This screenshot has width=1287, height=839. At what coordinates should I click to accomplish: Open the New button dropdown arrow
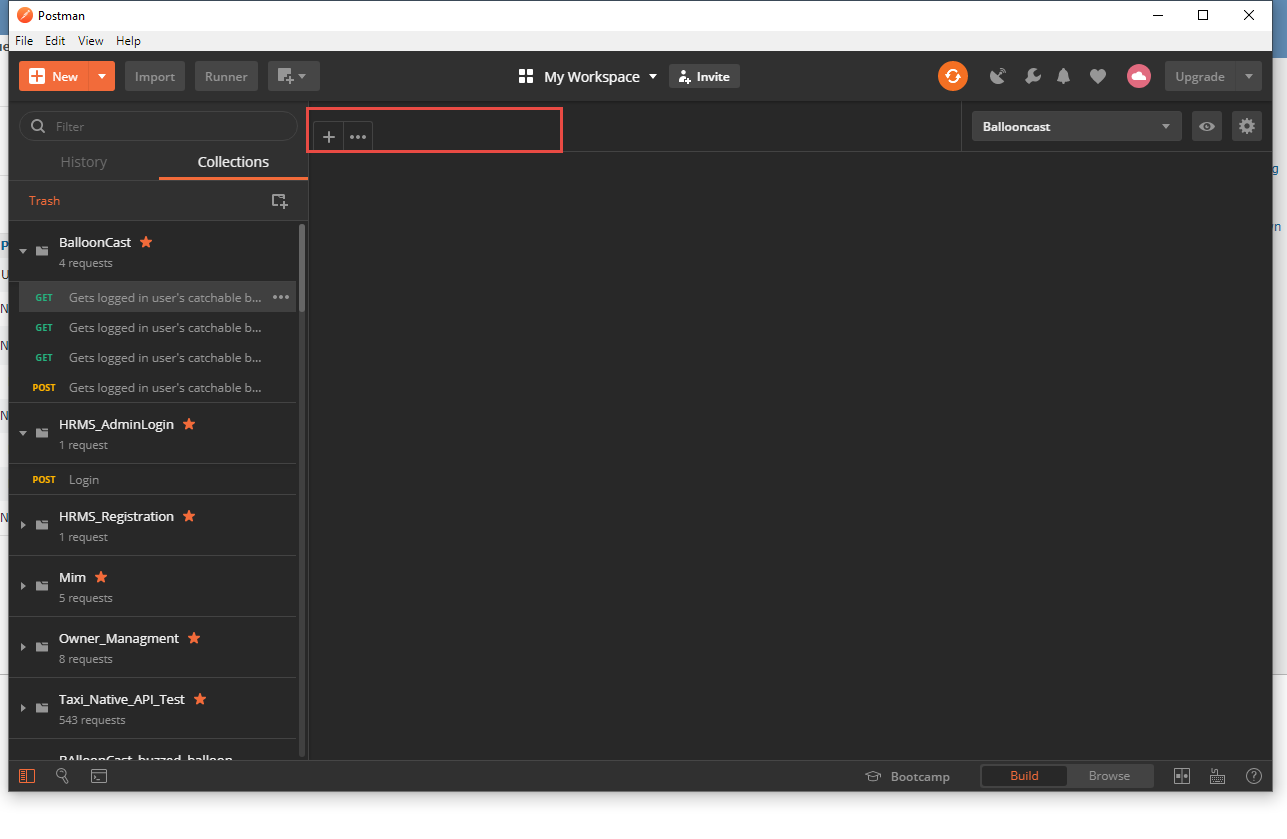(x=102, y=76)
